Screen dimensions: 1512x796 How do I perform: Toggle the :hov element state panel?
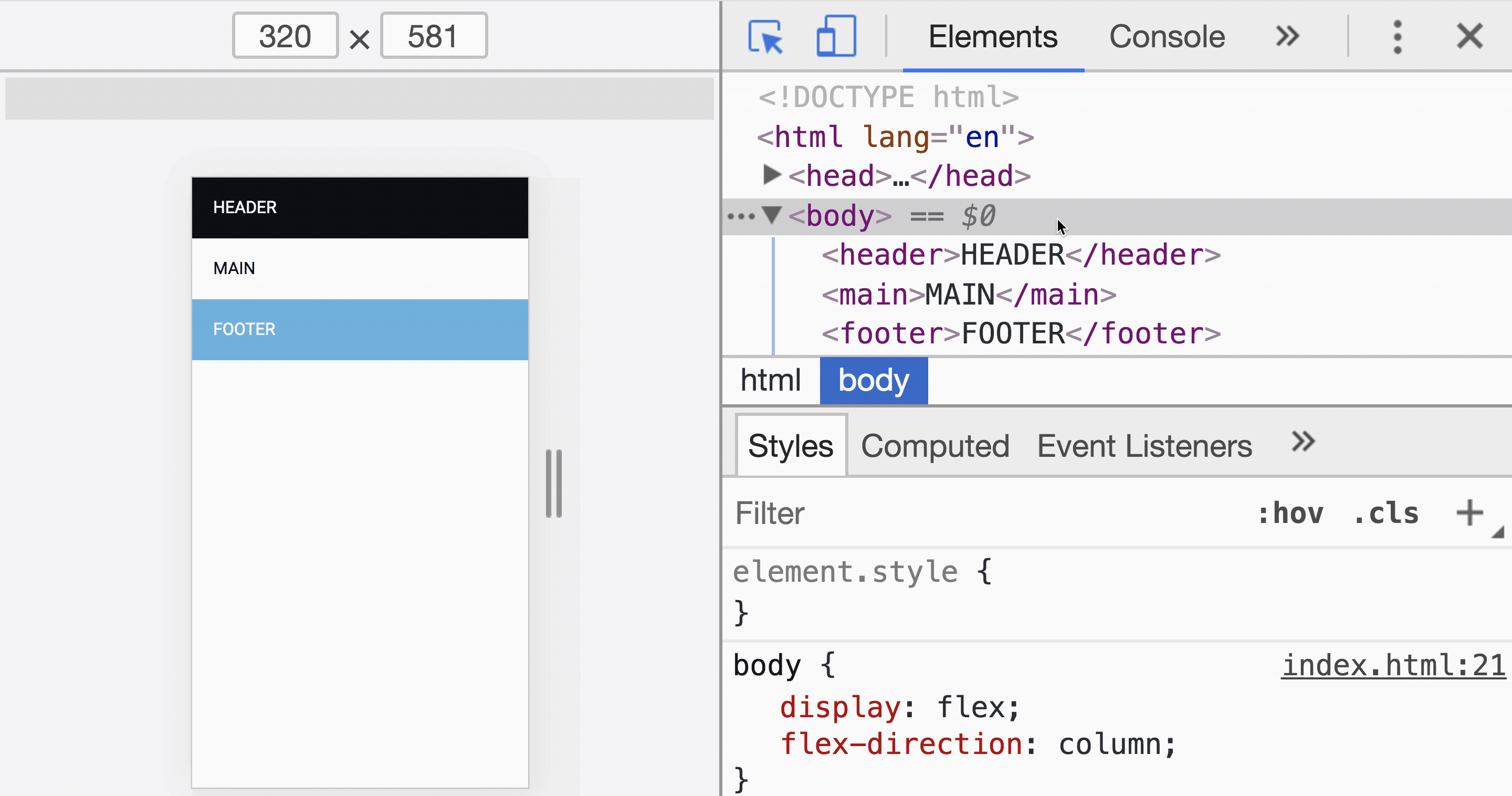[1290, 513]
